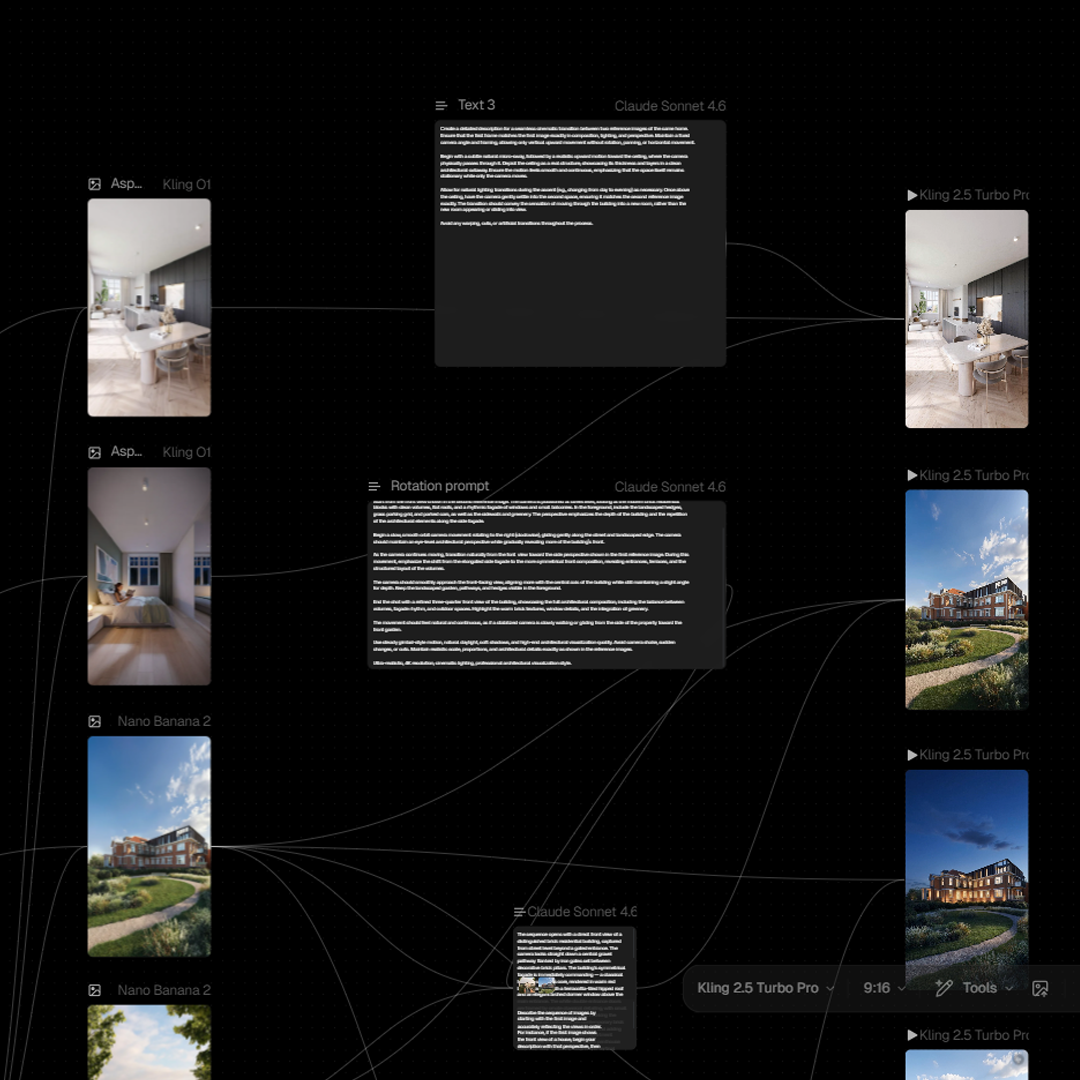Click the play icon above the dusk building video
Image resolution: width=1080 pixels, height=1080 pixels.
coord(912,755)
